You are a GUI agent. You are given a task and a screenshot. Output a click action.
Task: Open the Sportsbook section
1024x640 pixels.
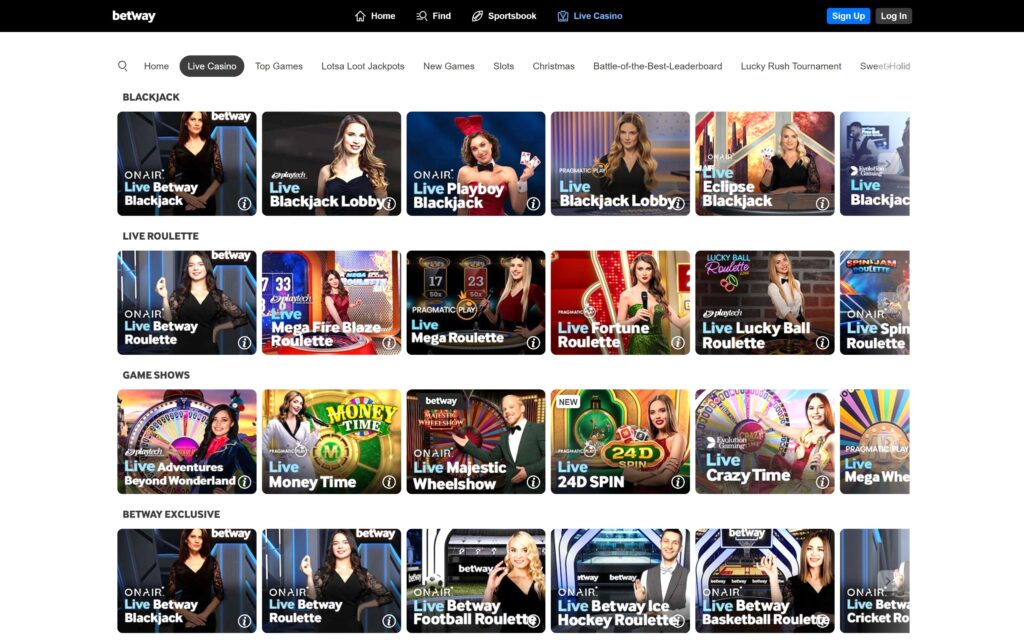click(504, 16)
